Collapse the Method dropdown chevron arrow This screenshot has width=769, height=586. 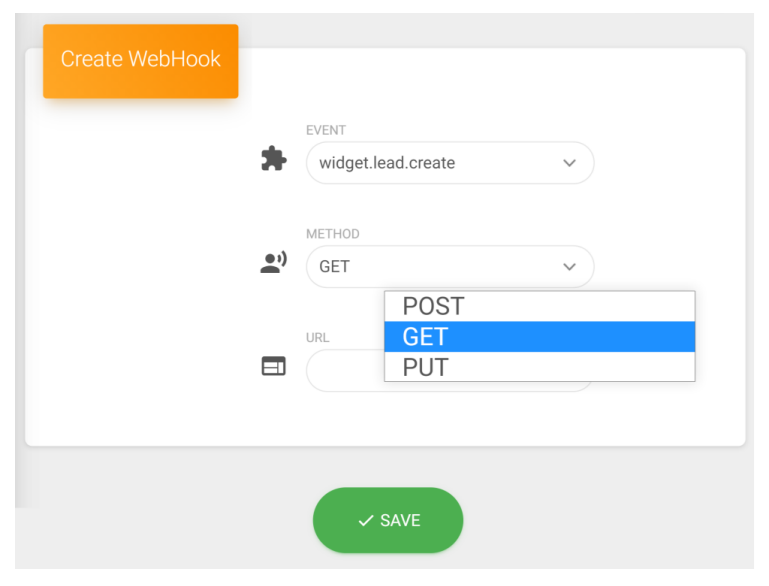pyautogui.click(x=569, y=267)
